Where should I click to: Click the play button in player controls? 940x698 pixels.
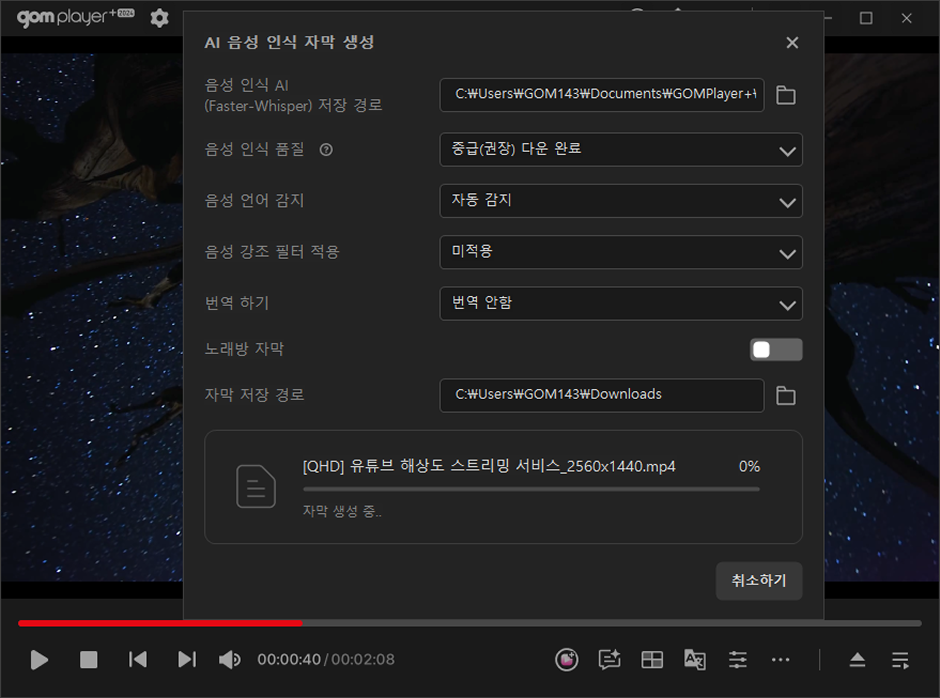(x=39, y=660)
